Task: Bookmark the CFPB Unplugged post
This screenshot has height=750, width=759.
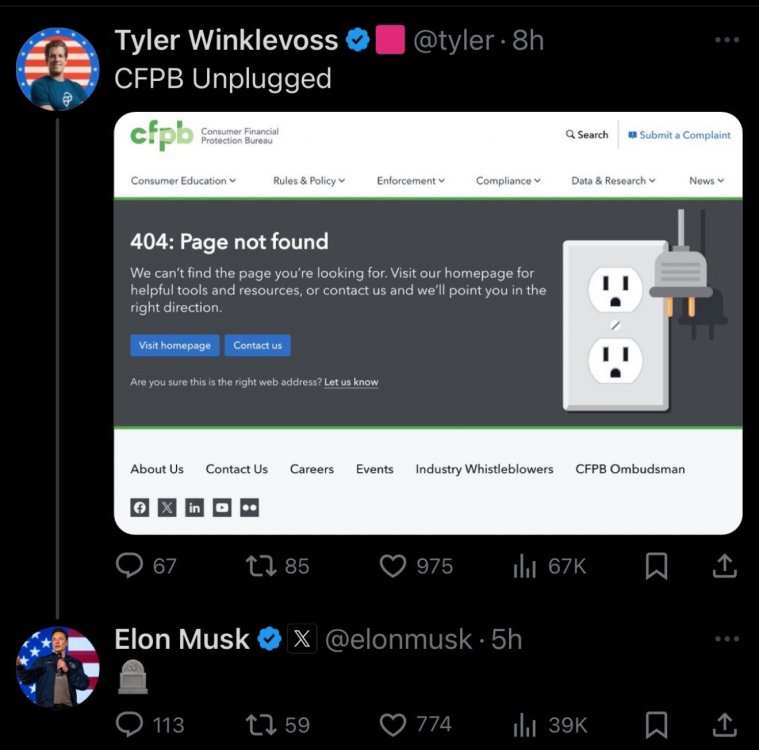Action: point(656,566)
